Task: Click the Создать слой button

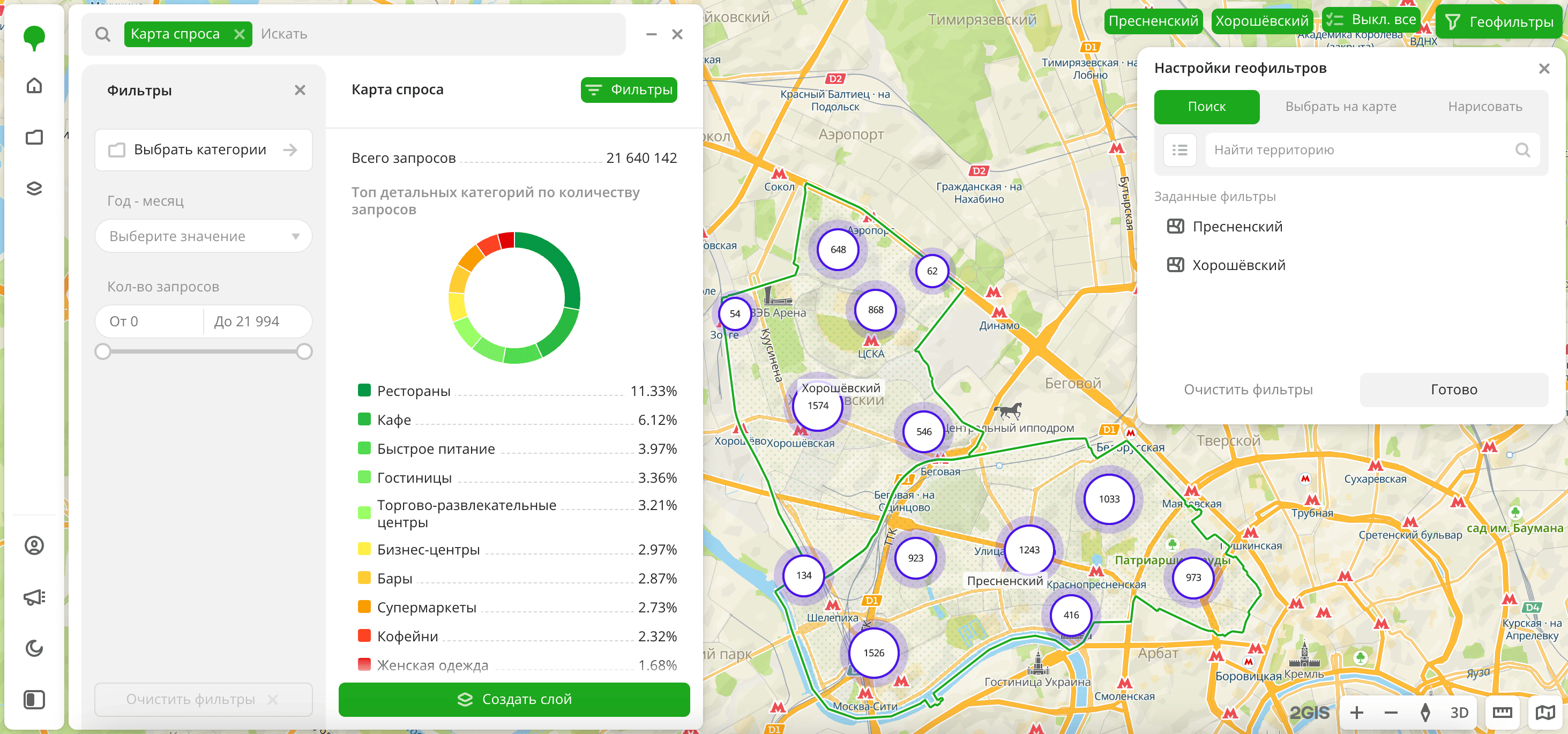Action: pyautogui.click(x=514, y=699)
